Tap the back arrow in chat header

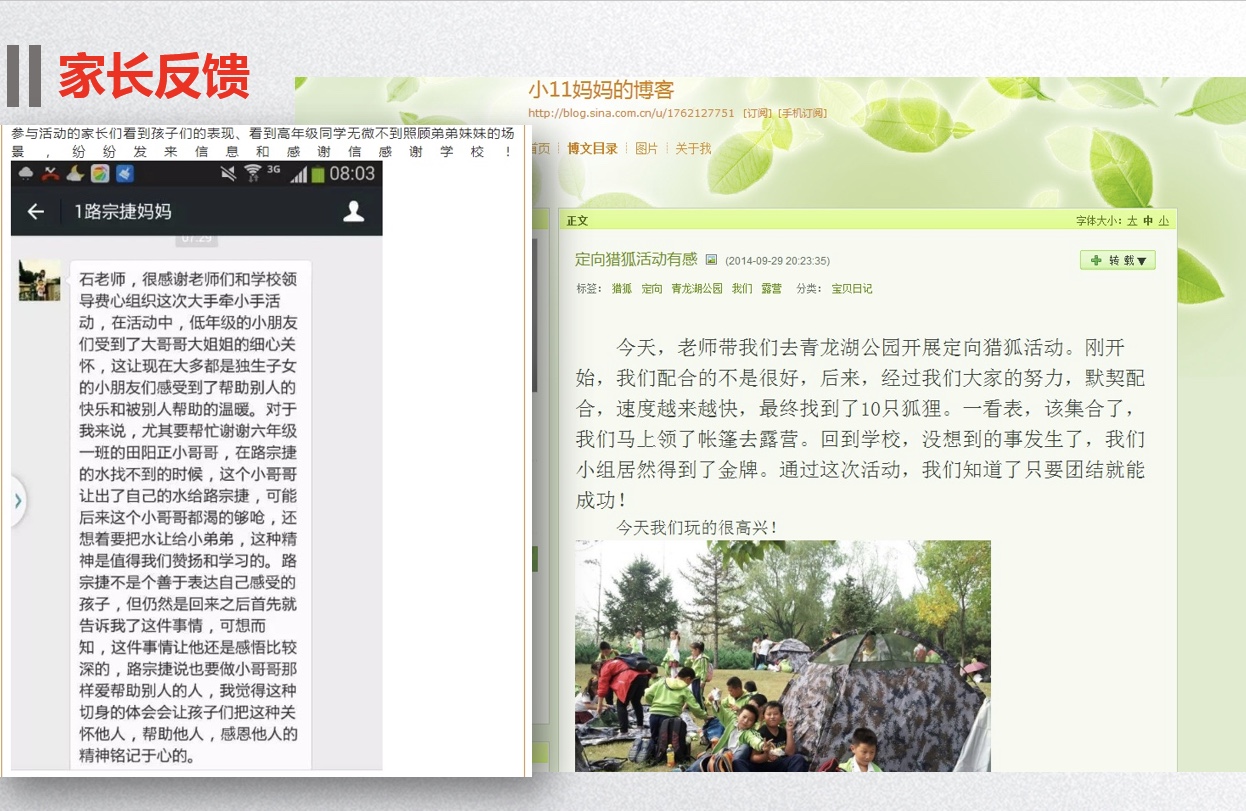[36, 211]
